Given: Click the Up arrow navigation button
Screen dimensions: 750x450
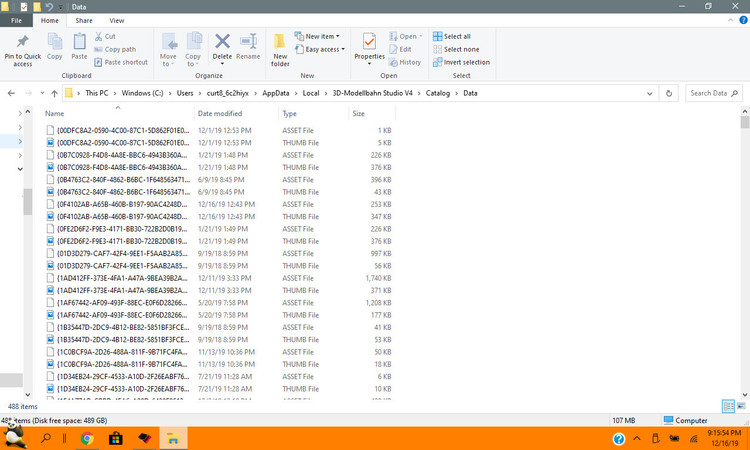Looking at the screenshot, I should click(x=54, y=93).
